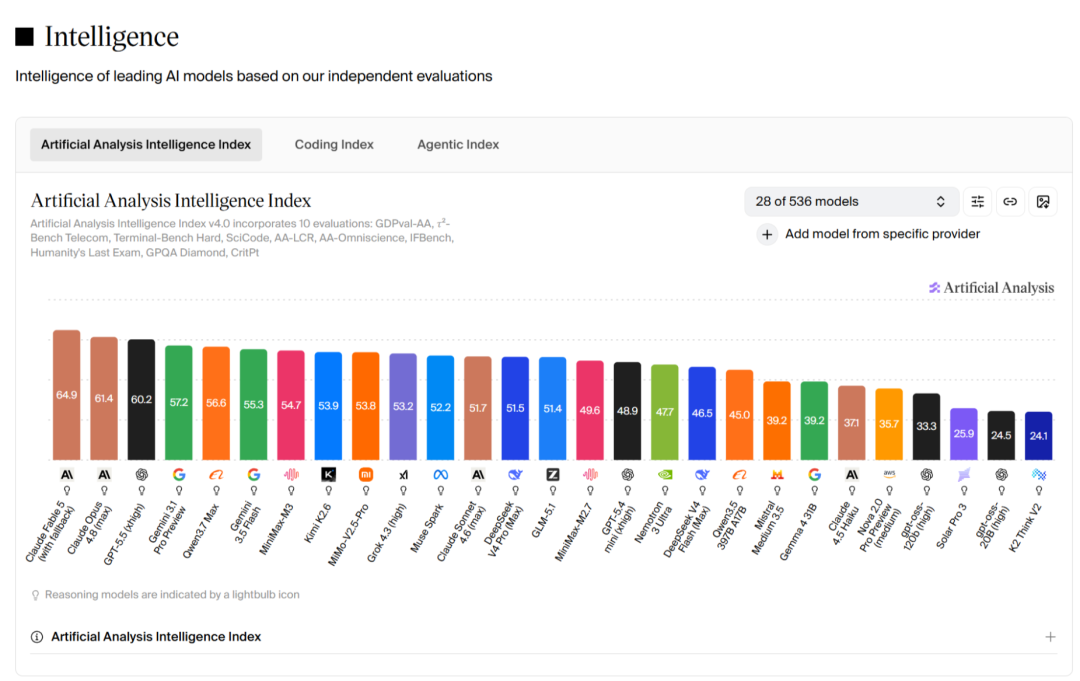Click MiniMax logo under the 54.7 bar

(x=291, y=474)
